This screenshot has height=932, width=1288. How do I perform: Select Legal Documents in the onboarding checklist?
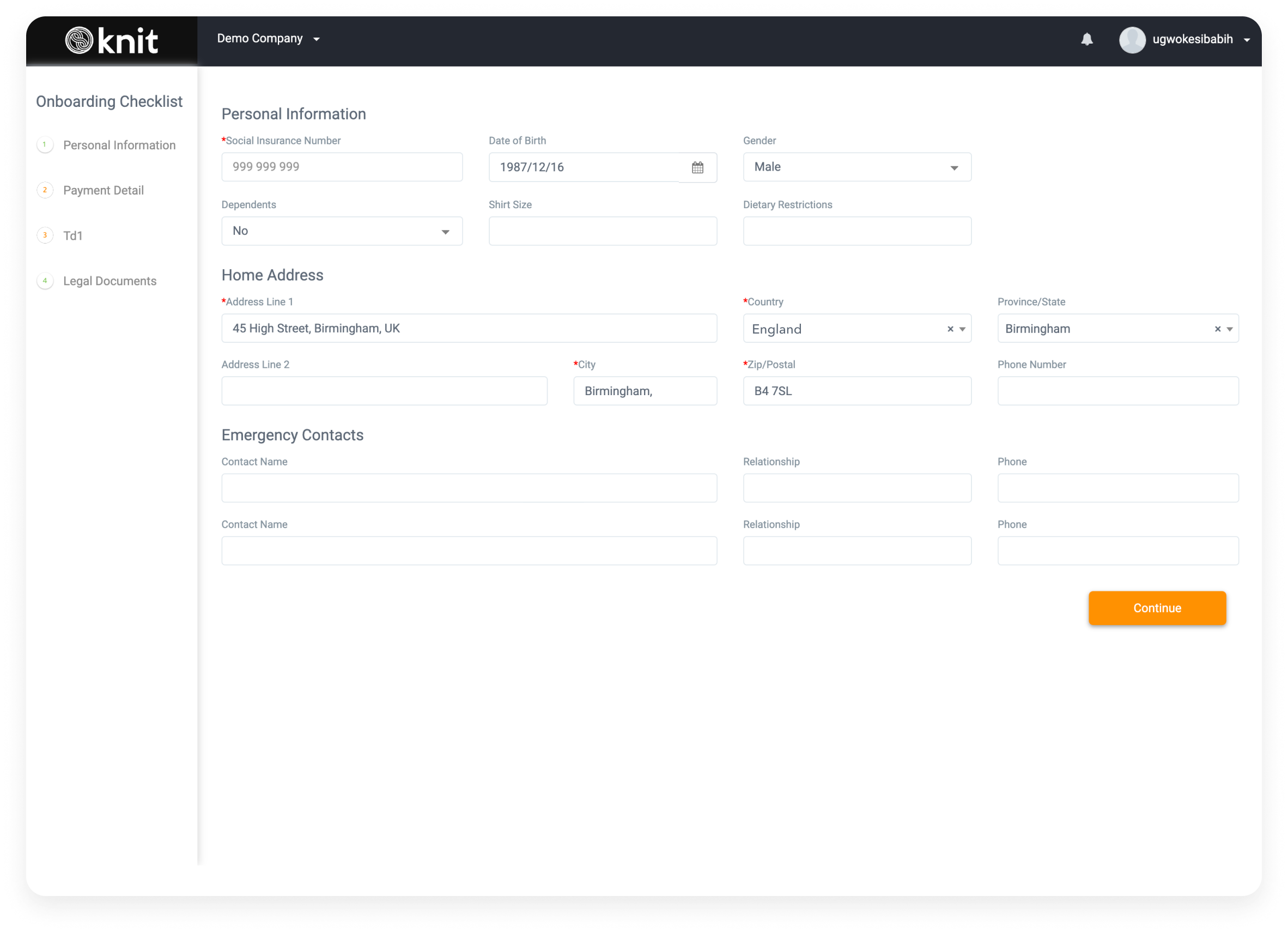110,280
